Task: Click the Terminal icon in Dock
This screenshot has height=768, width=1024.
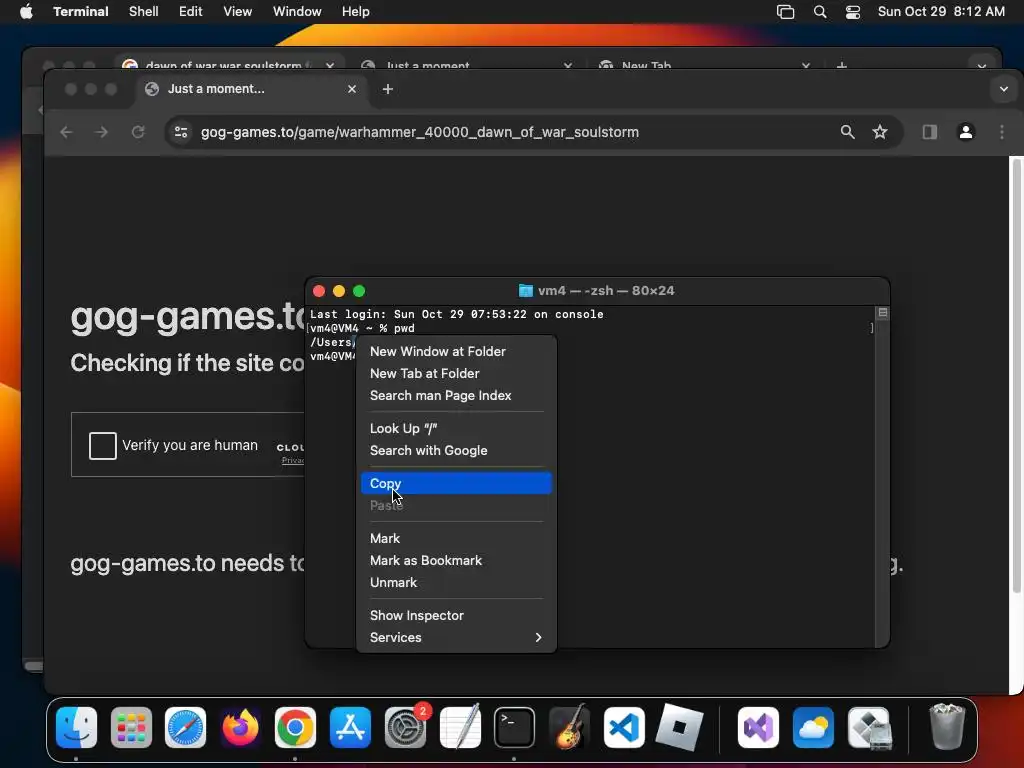Action: coord(514,727)
